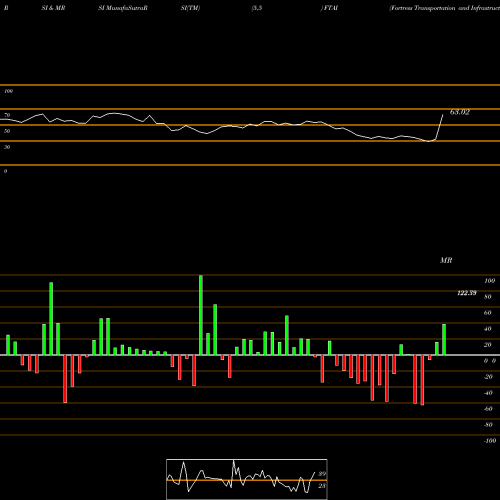Select the 'SI(TM)' header text

(x=190, y=8)
